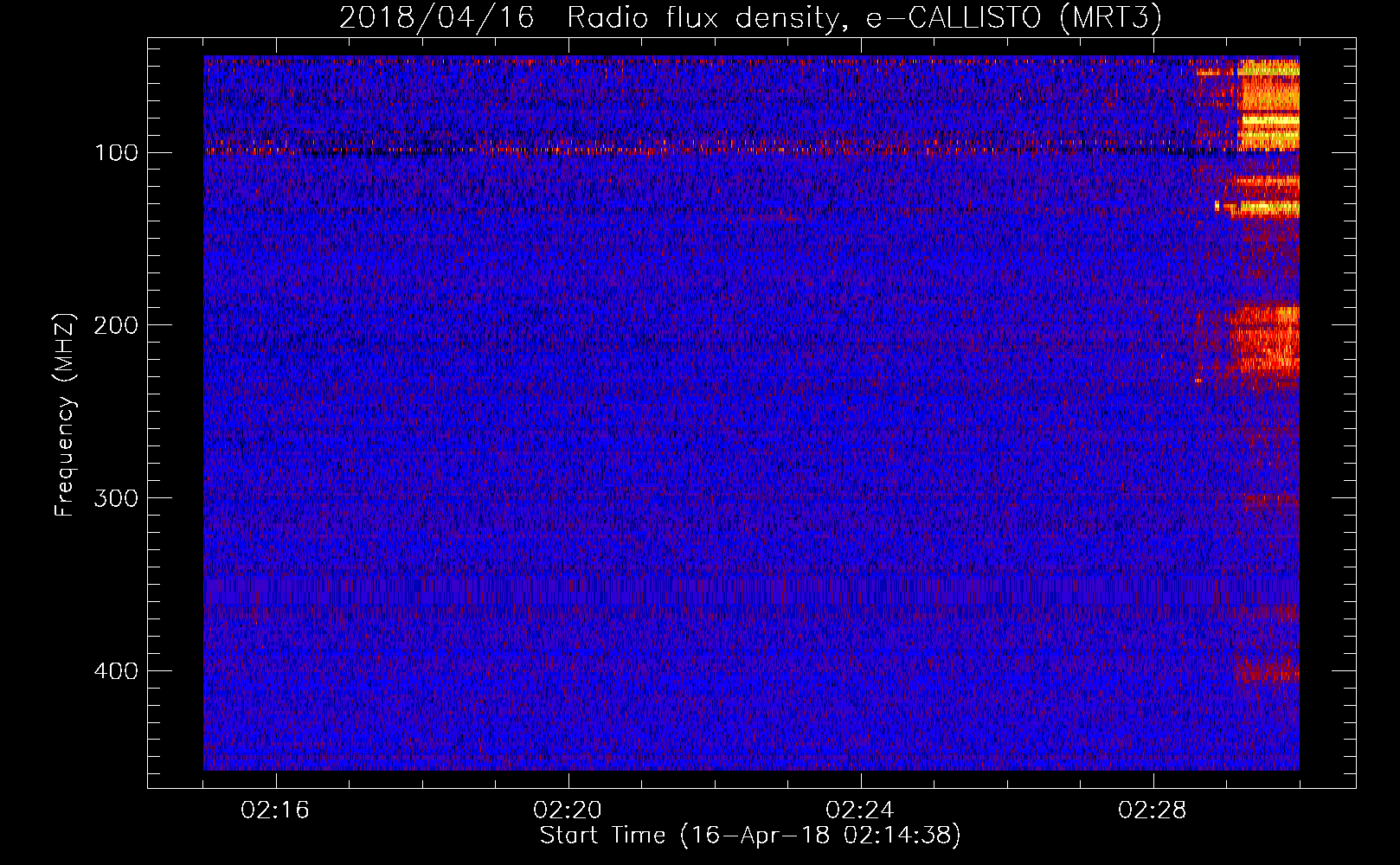
Task: Click the 200 frequency tick label
Action: pyautogui.click(x=117, y=325)
